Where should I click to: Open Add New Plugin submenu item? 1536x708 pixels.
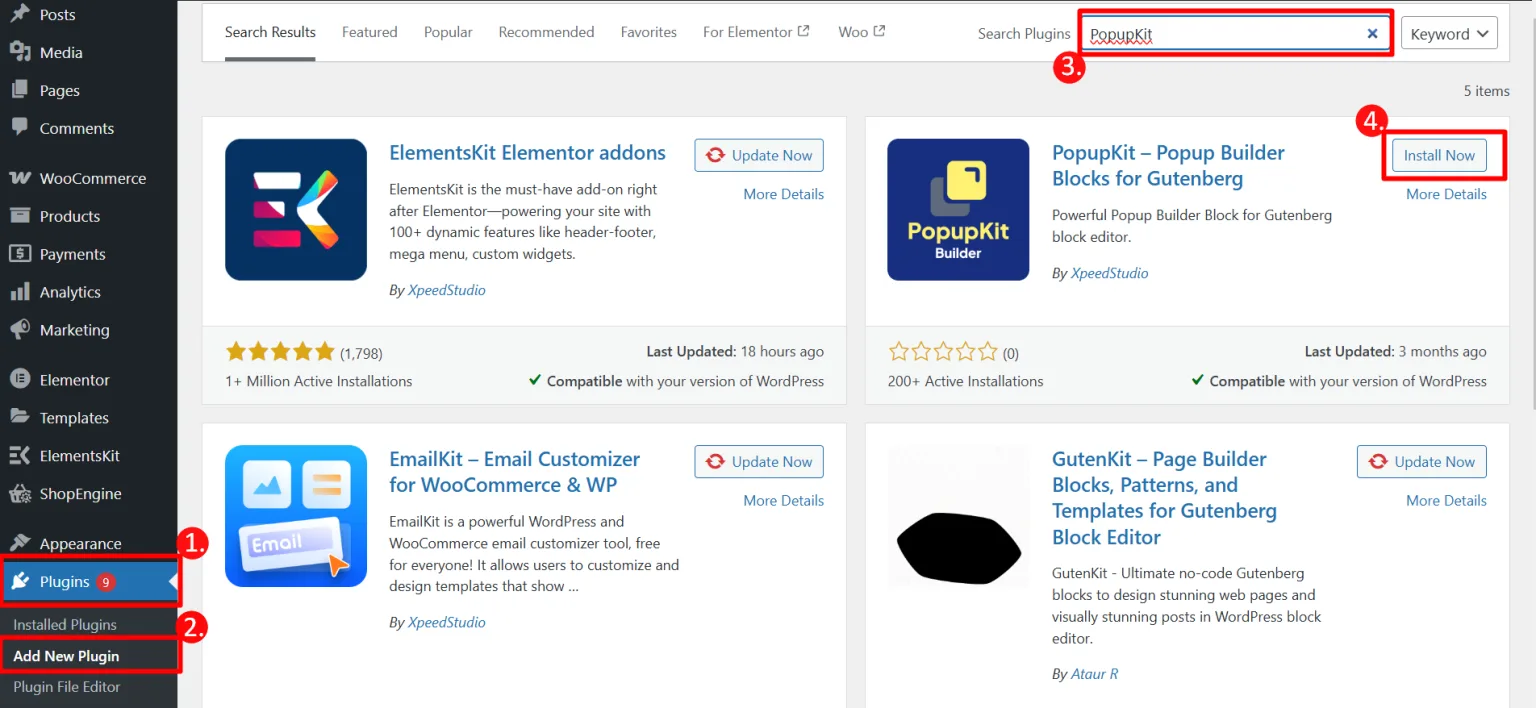(x=66, y=656)
